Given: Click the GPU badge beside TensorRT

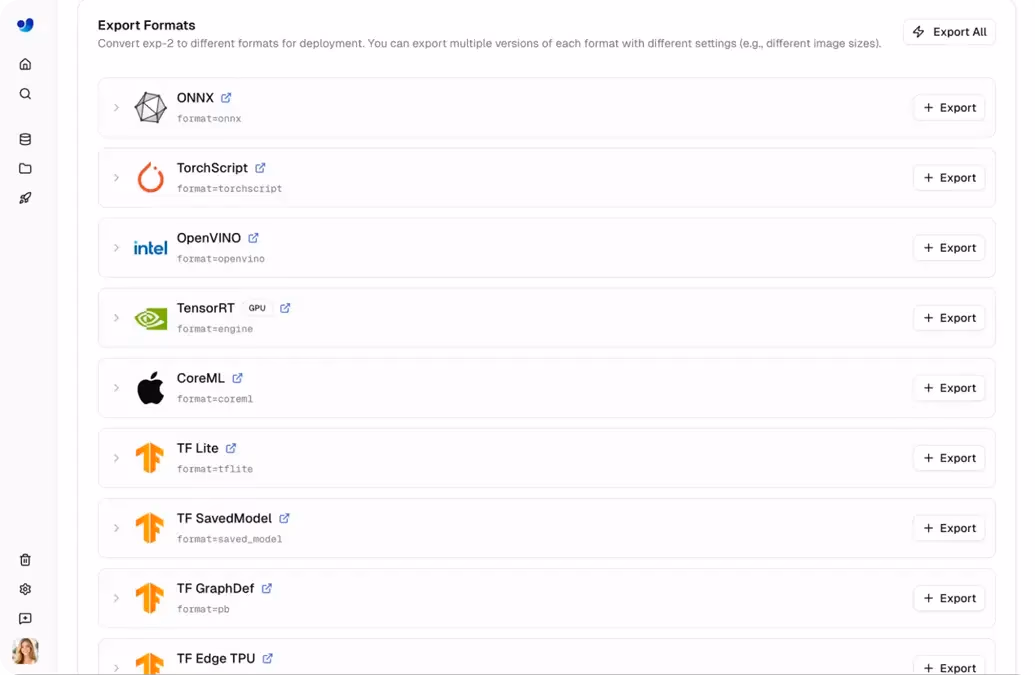Looking at the screenshot, I should 257,308.
